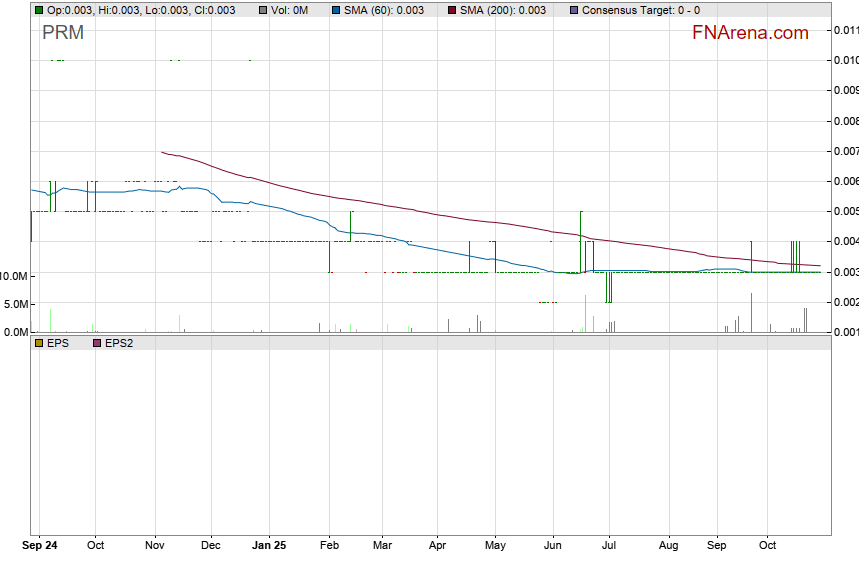The width and height of the screenshot is (859, 566).
Task: Click the Consensus Target: 0 - 0 text
Action: pos(640,10)
